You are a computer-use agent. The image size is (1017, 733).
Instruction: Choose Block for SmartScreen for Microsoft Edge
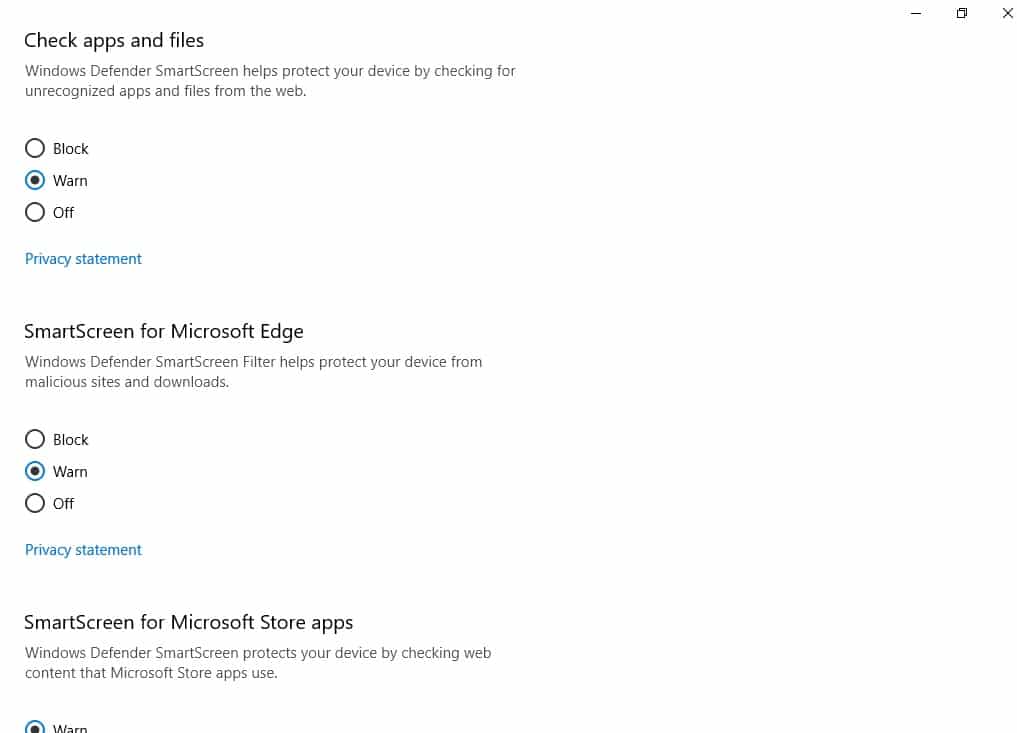tap(35, 440)
